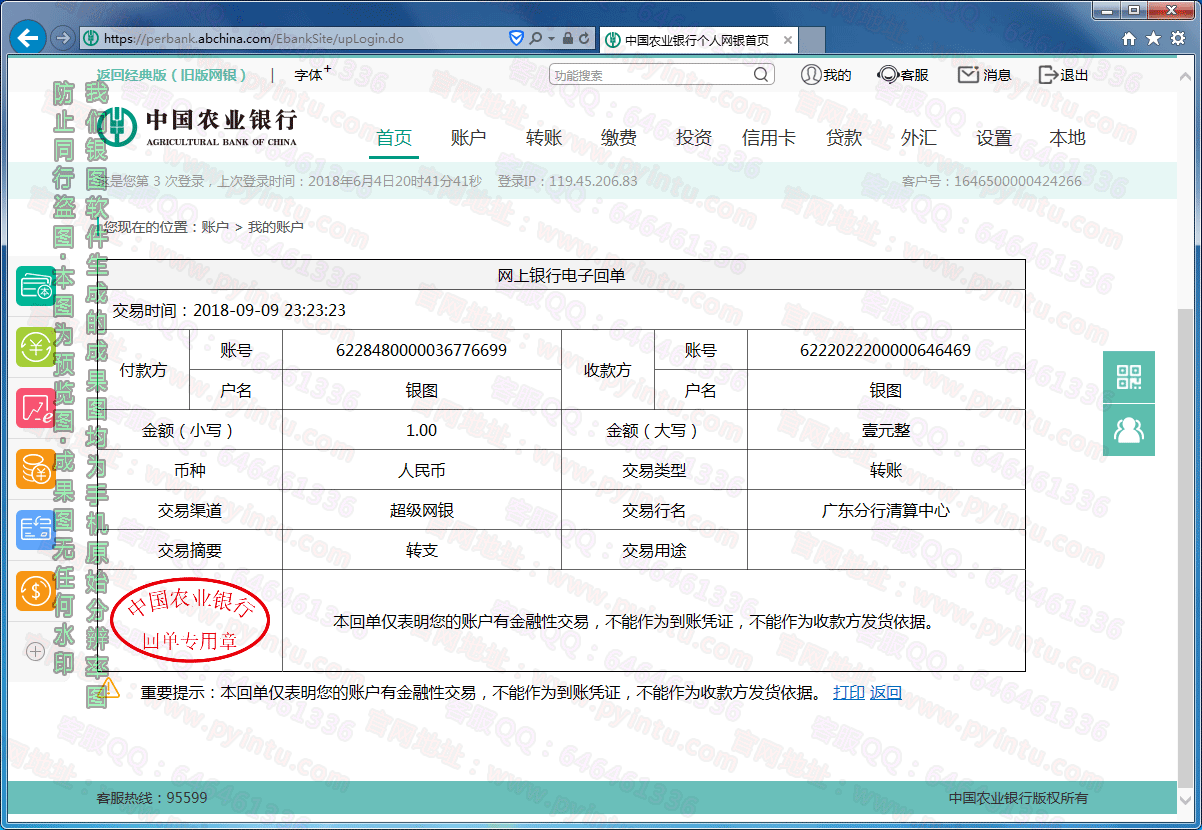Screen dimensions: 1202x830
Task: Open 我的 profile menu
Action: [826, 75]
